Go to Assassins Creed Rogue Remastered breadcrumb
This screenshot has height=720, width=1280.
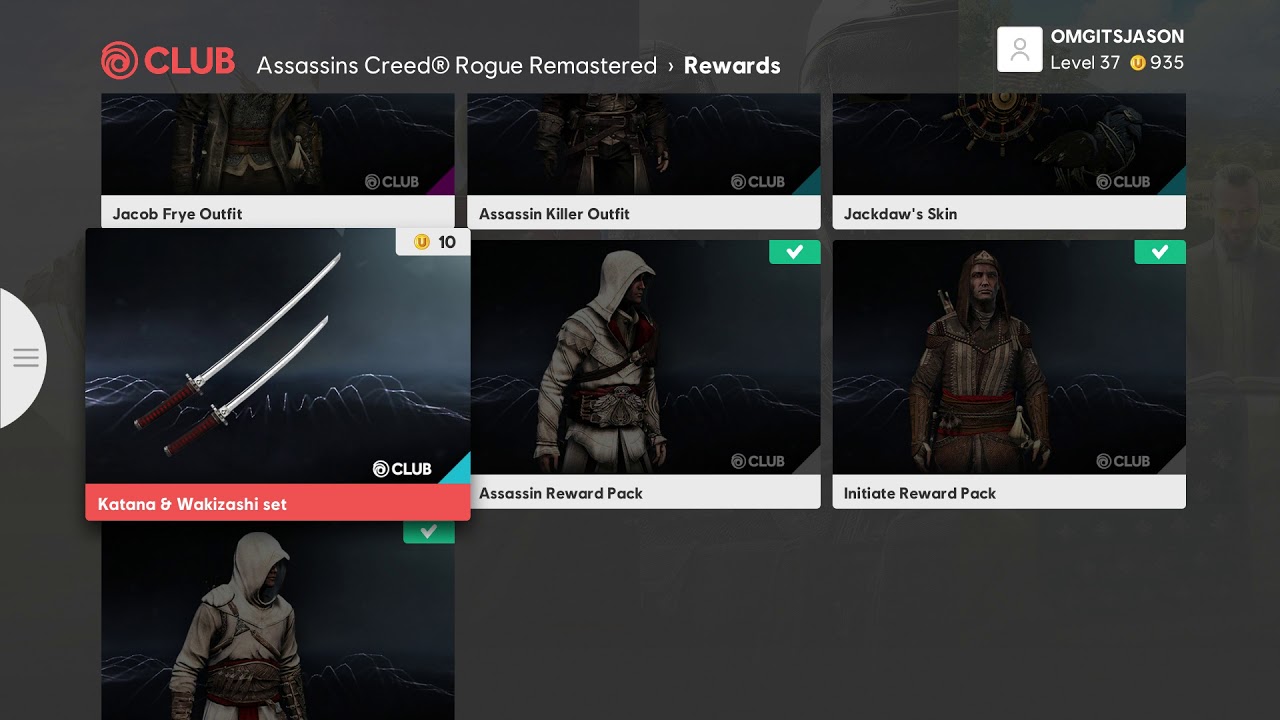(x=456, y=66)
